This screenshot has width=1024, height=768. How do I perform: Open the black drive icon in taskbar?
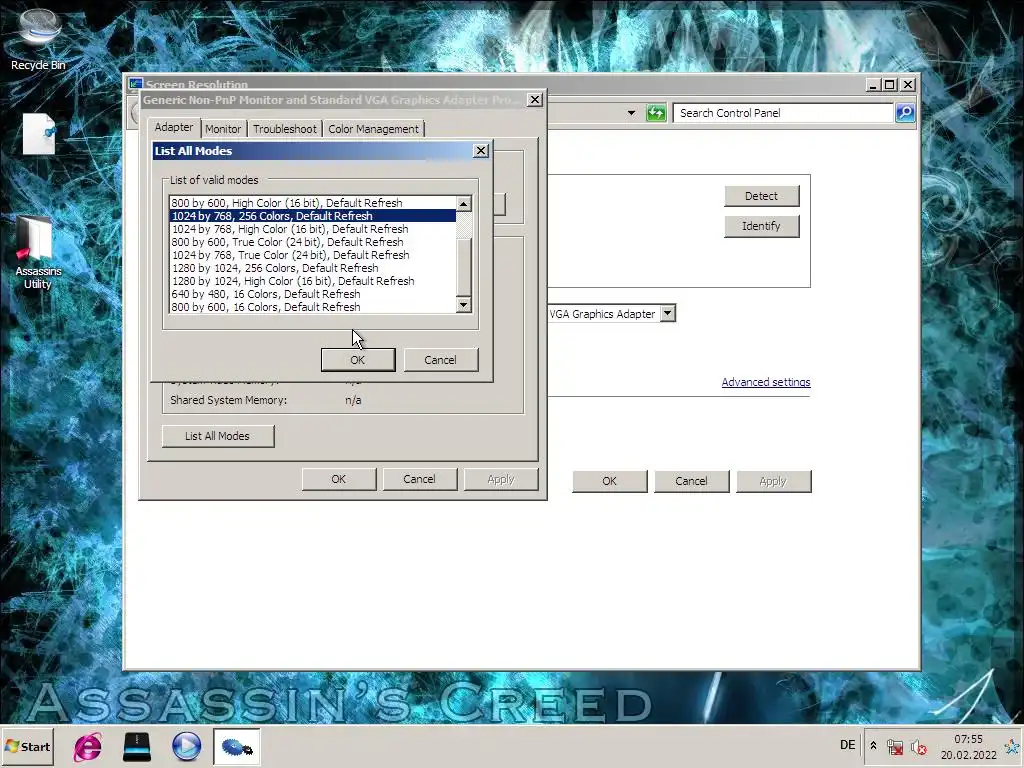point(137,746)
